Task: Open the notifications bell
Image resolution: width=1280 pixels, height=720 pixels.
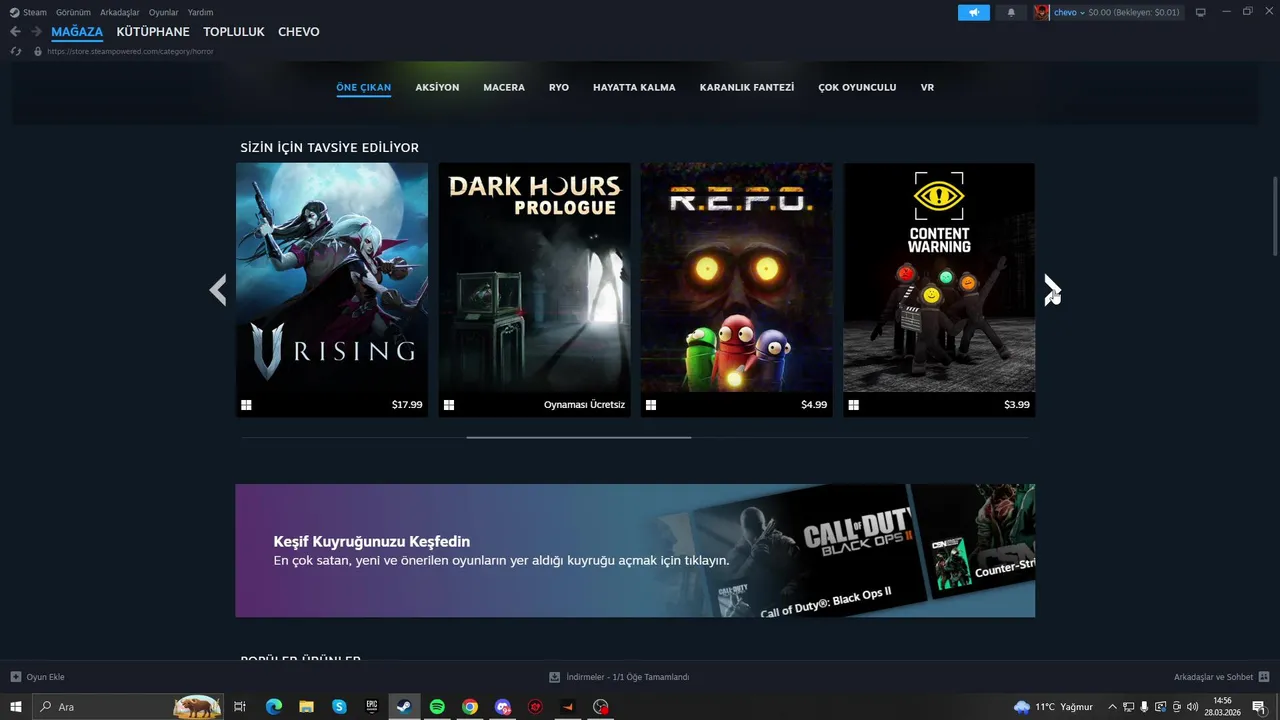Action: click(x=1011, y=12)
